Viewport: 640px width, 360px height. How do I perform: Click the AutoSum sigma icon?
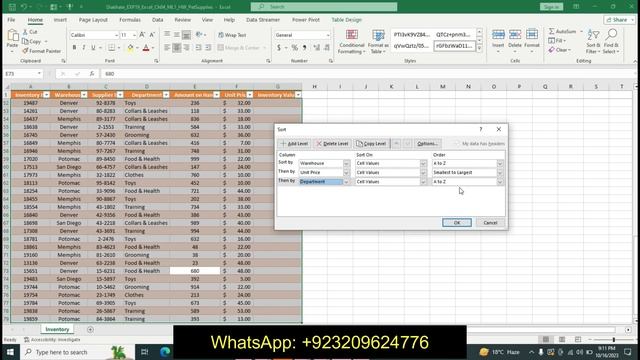551,31
